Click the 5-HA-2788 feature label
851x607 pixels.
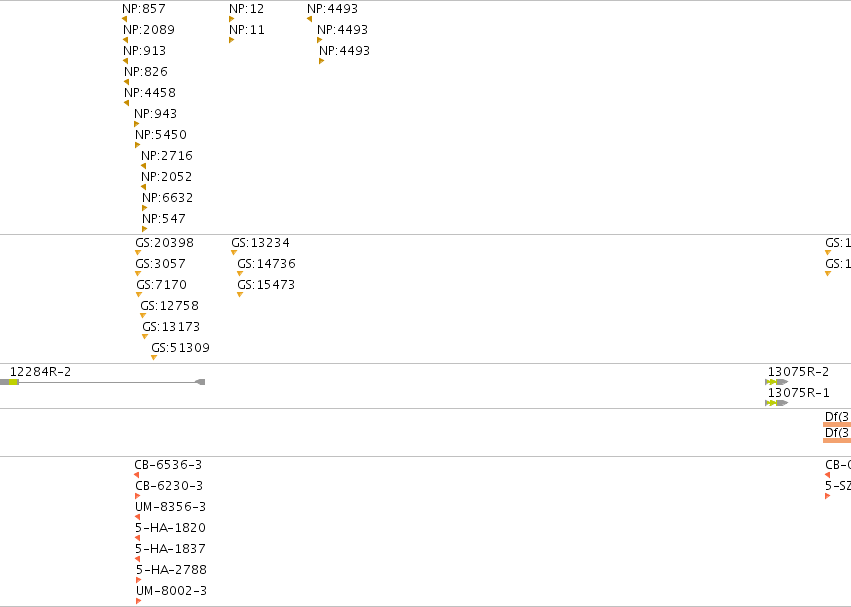pyautogui.click(x=170, y=570)
